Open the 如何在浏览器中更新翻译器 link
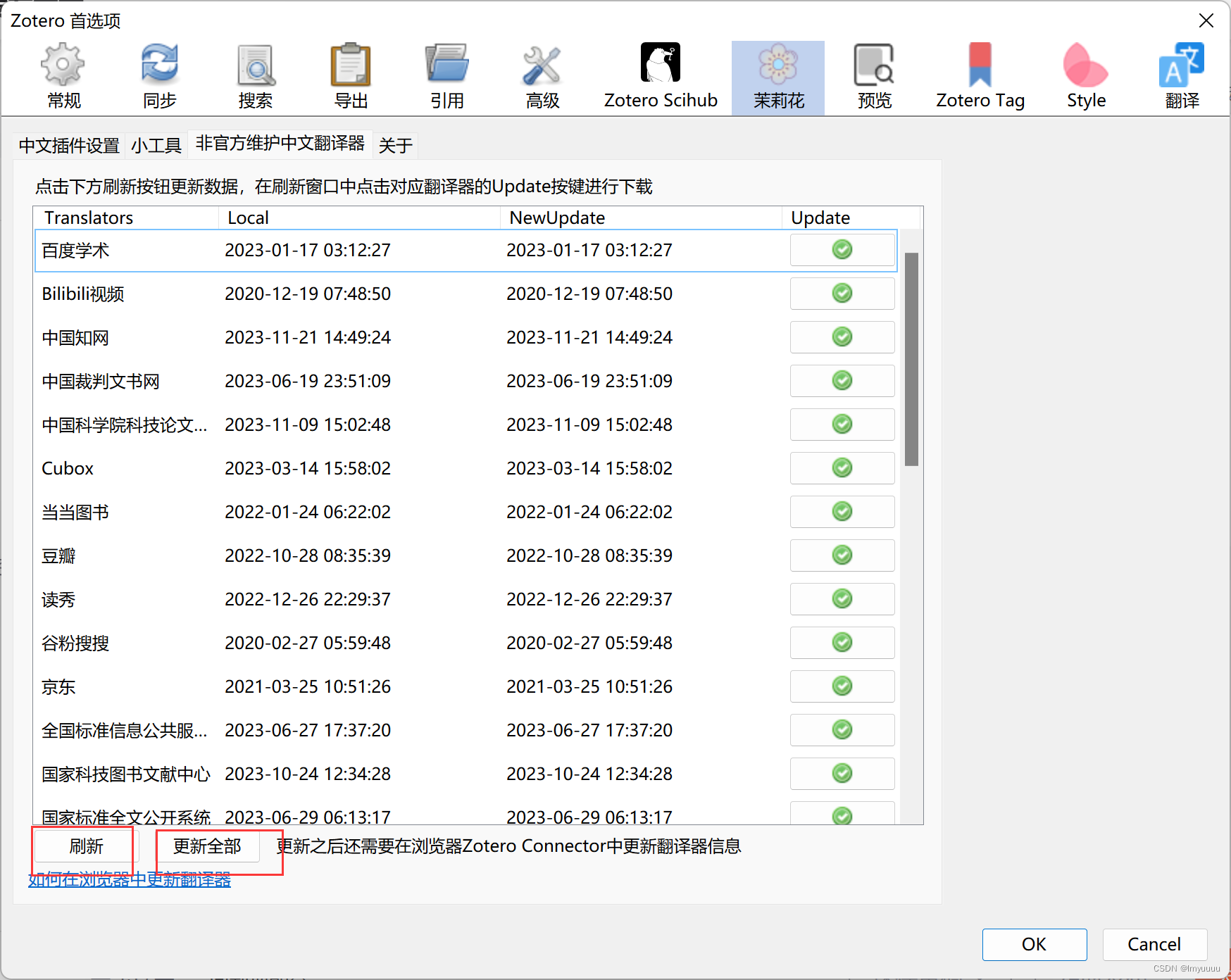1231x980 pixels. (130, 880)
